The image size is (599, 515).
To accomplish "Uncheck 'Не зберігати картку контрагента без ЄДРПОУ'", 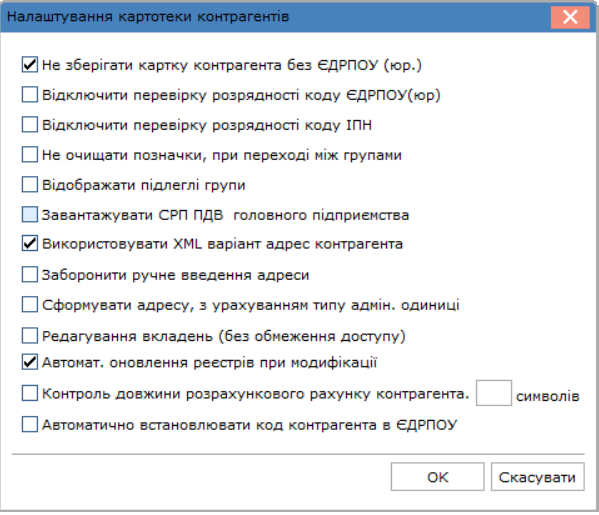I will (30, 65).
